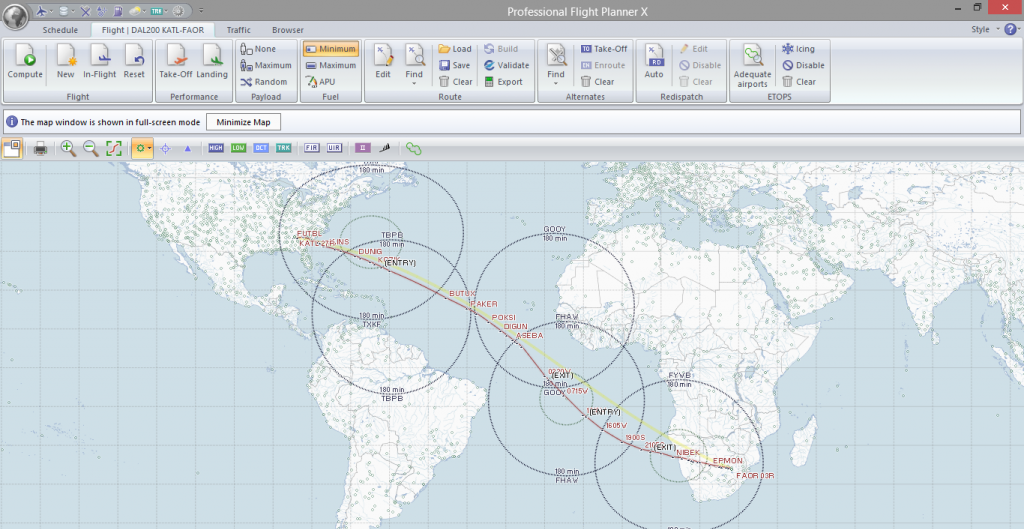Open ETOPS Adequate airports
Image resolution: width=1024 pixels, height=529 pixels.
click(x=752, y=65)
